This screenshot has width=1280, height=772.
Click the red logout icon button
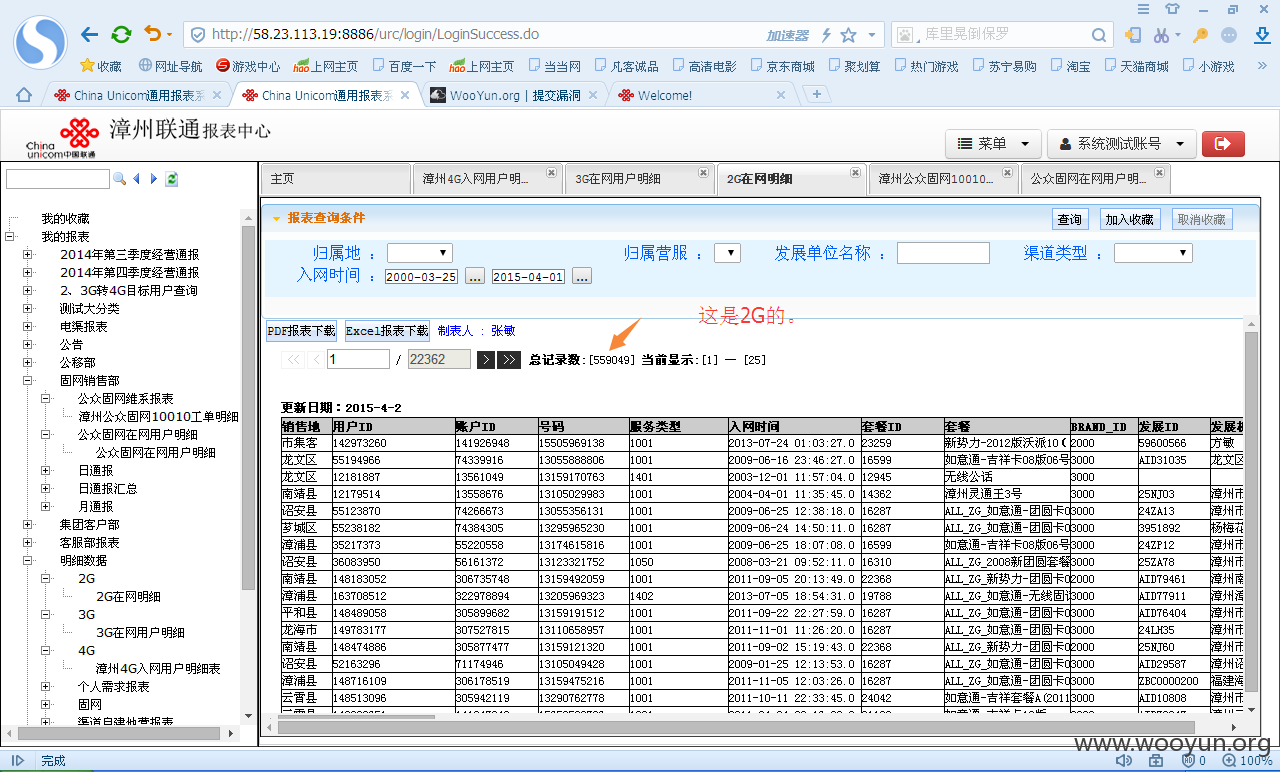click(x=1222, y=144)
